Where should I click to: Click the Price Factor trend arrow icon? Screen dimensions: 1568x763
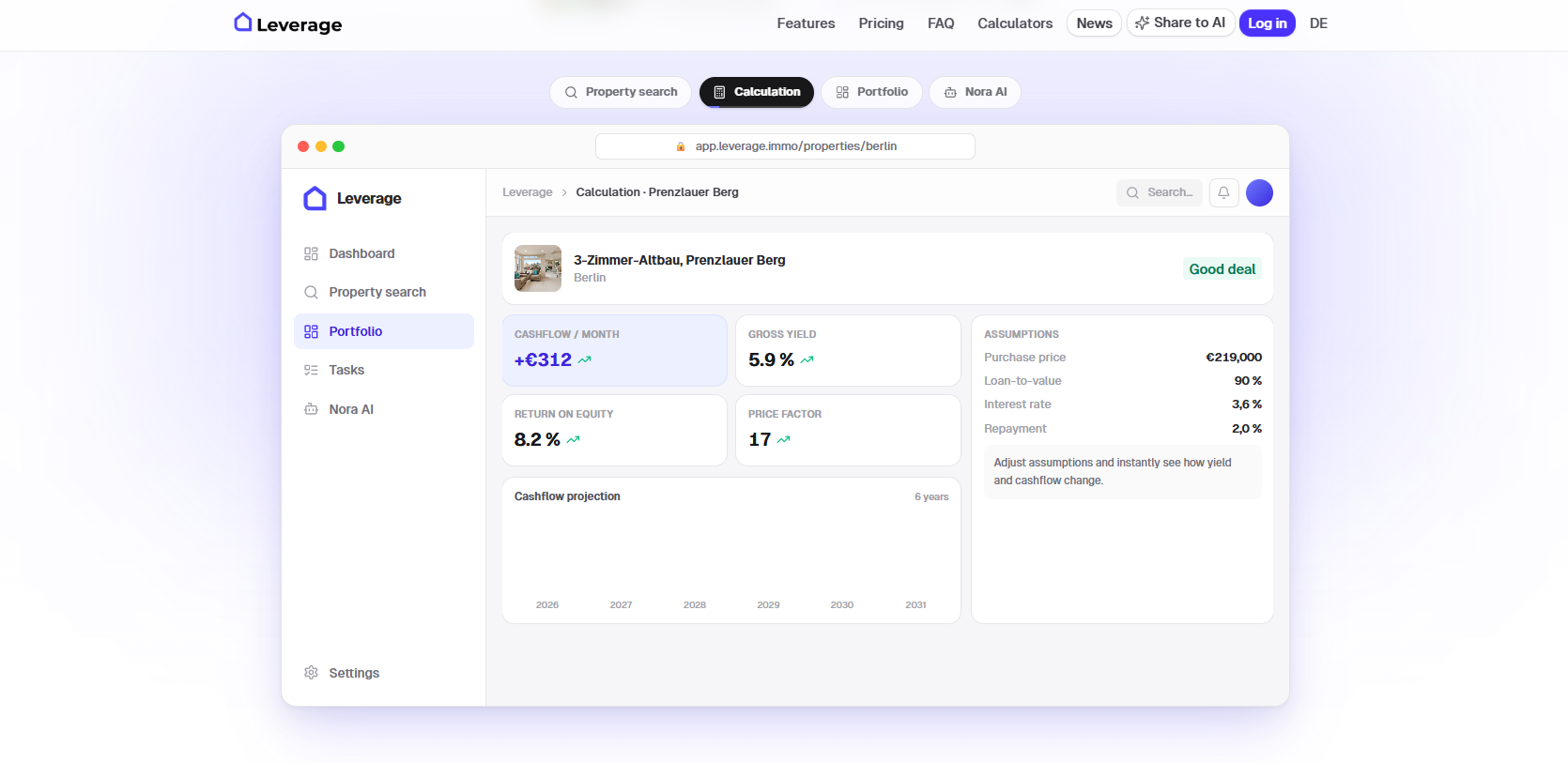pos(783,439)
